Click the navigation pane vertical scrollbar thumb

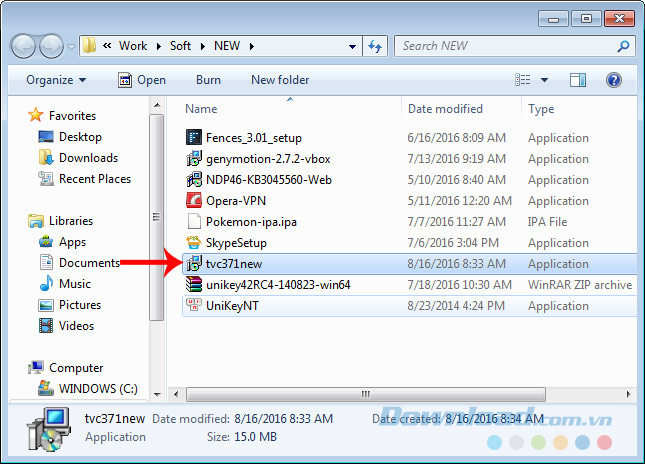pyautogui.click(x=156, y=217)
